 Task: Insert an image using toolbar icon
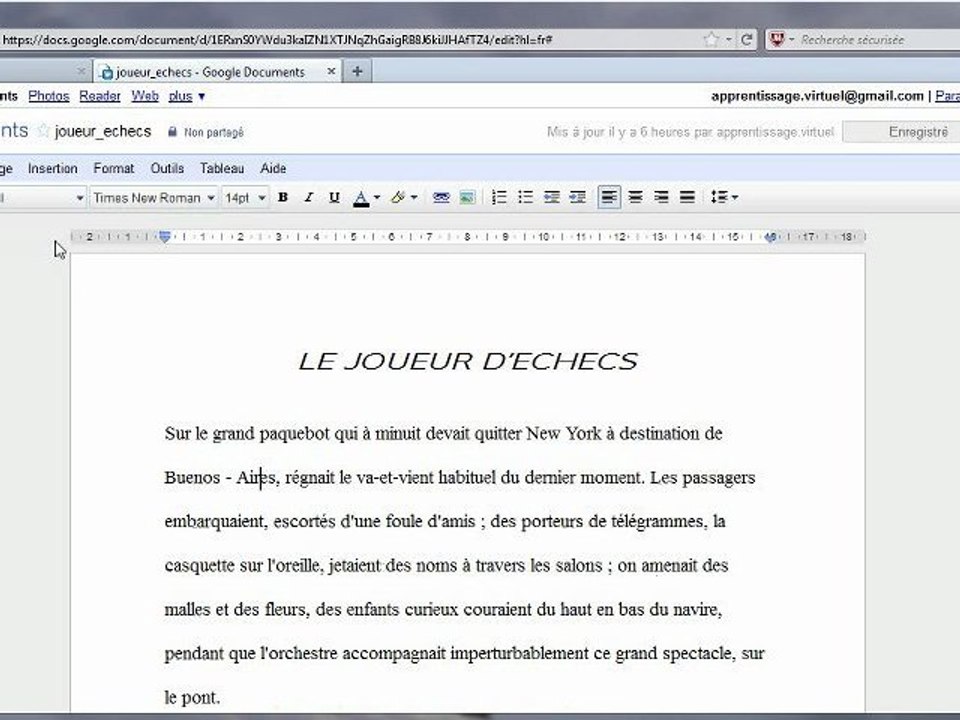coord(467,198)
